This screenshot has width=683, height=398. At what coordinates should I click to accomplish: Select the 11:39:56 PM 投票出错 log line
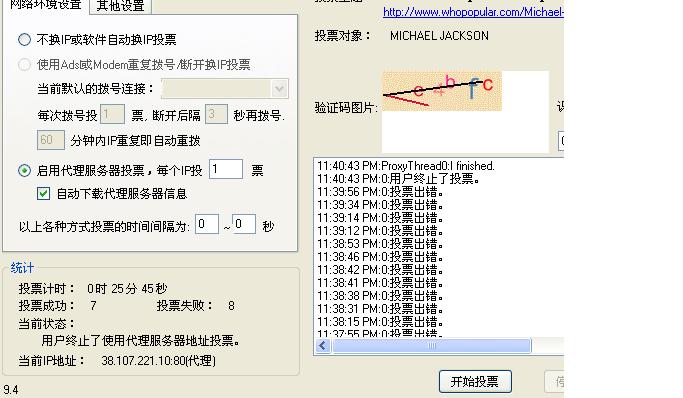pyautogui.click(x=380, y=192)
